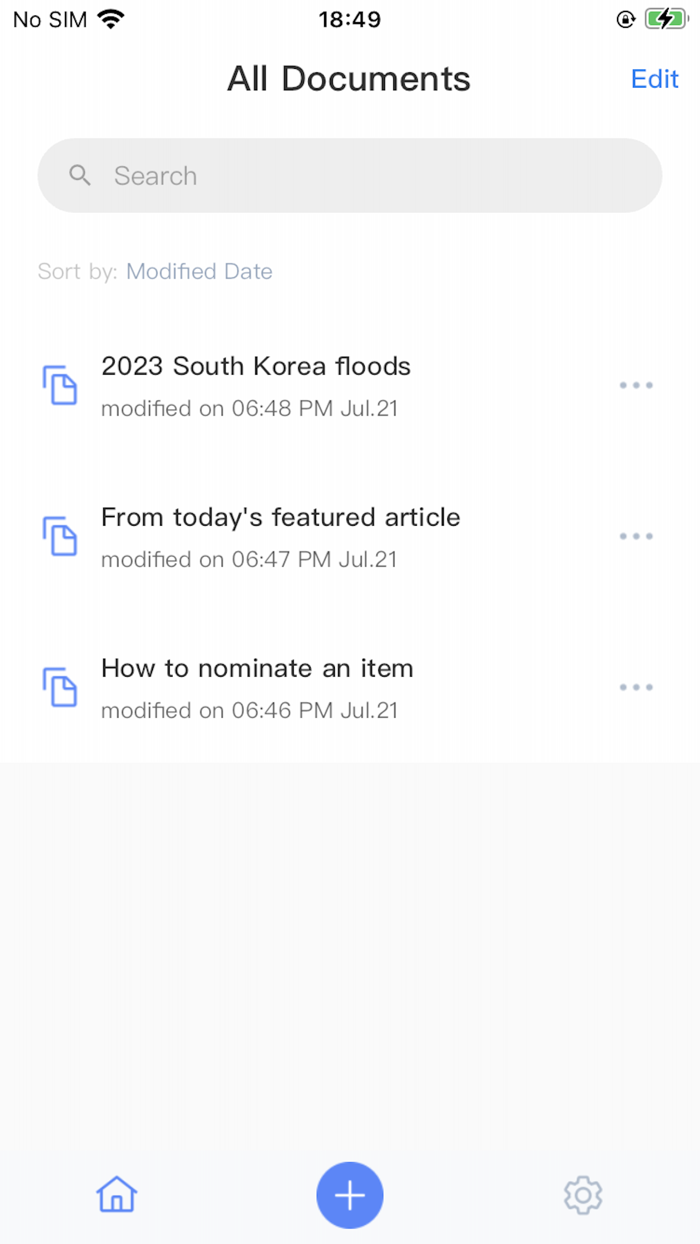Tap Edit to manage document list

point(654,78)
